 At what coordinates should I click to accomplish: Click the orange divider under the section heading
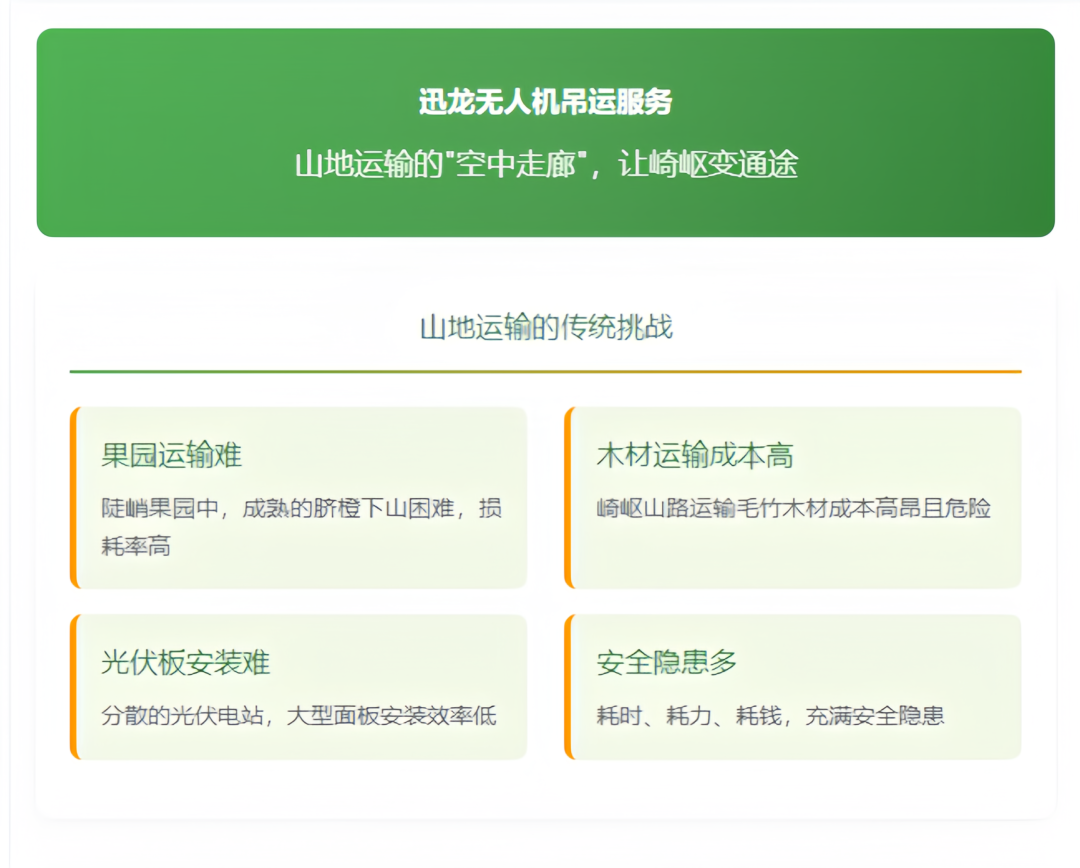coord(545,370)
